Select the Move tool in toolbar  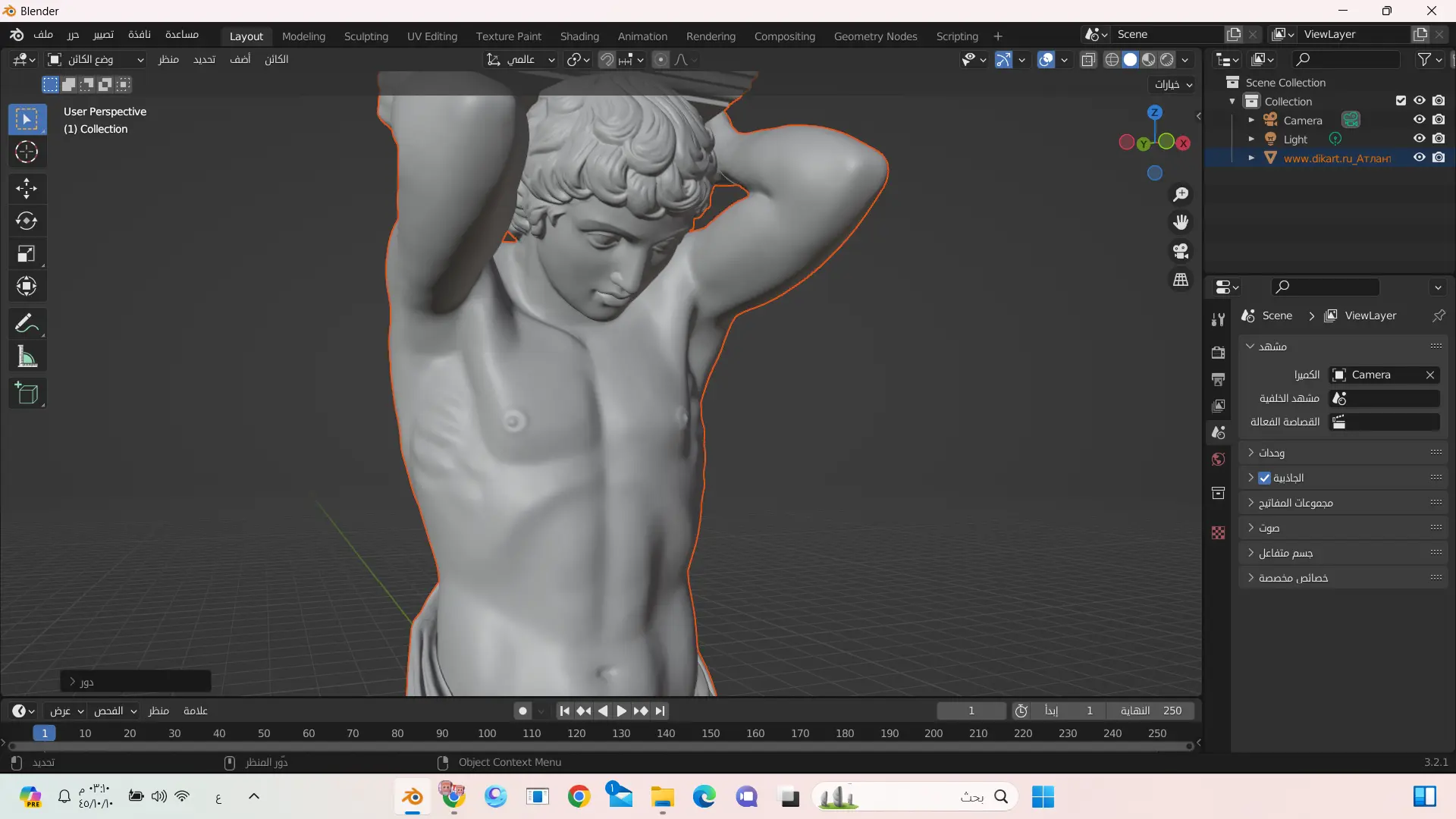click(27, 188)
